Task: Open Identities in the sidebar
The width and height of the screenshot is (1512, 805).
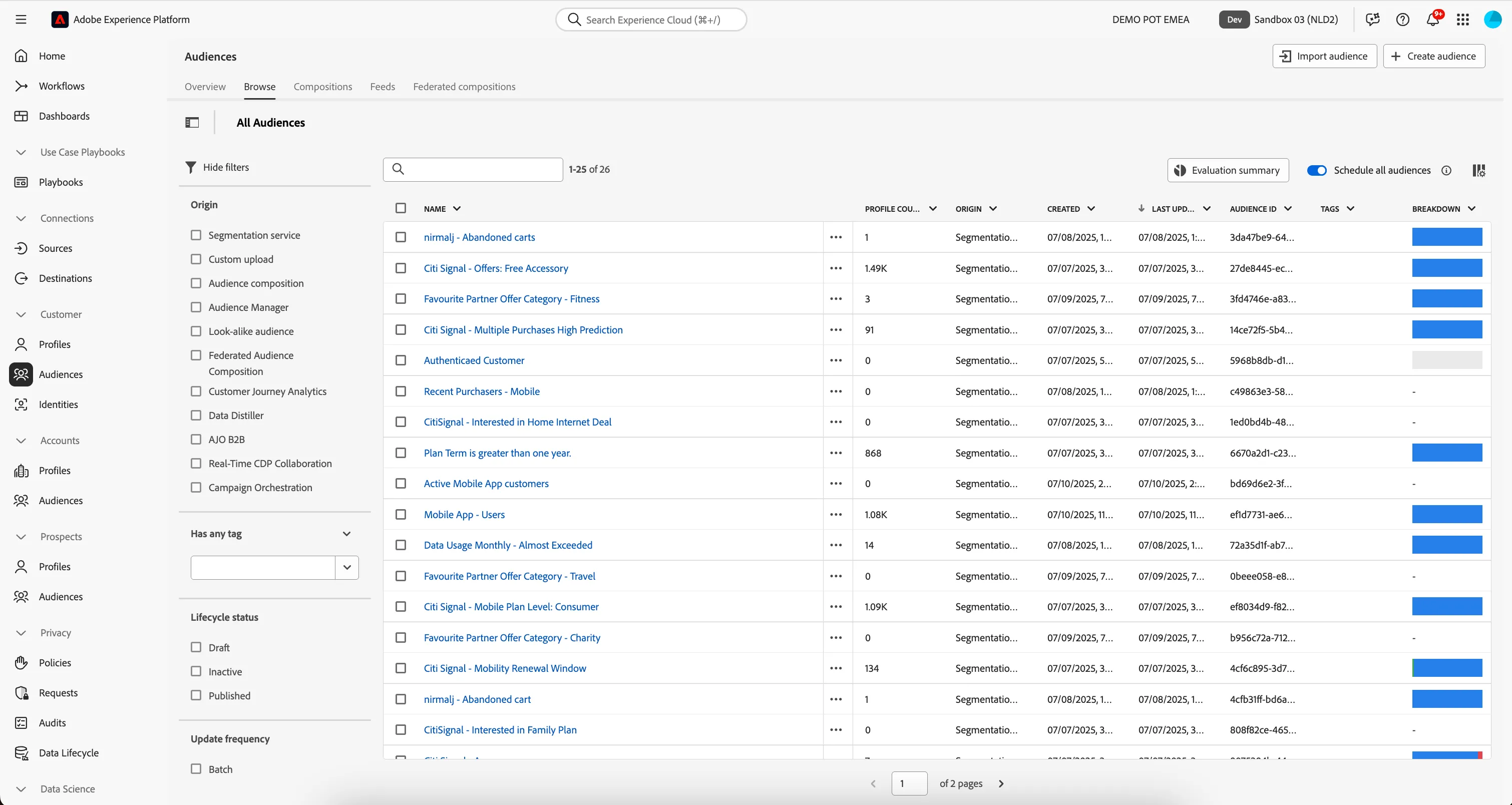Action: [x=58, y=405]
